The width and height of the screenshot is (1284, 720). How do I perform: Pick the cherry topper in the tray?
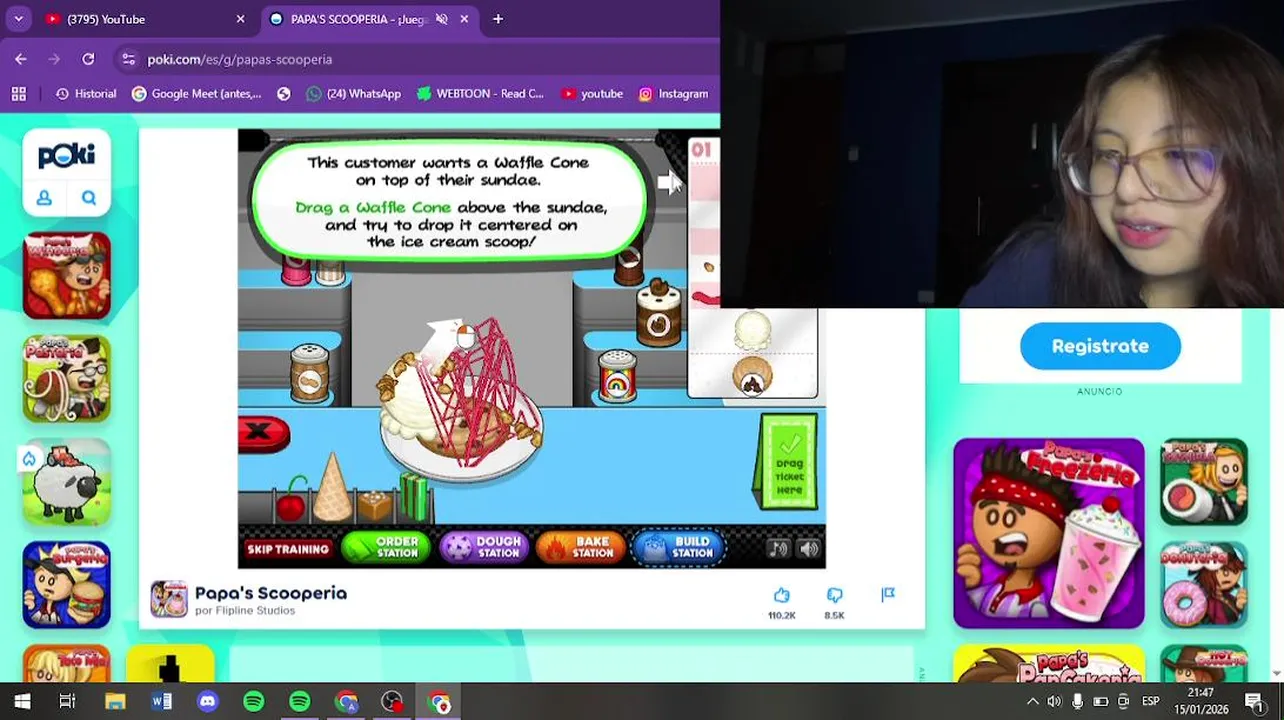(x=290, y=500)
